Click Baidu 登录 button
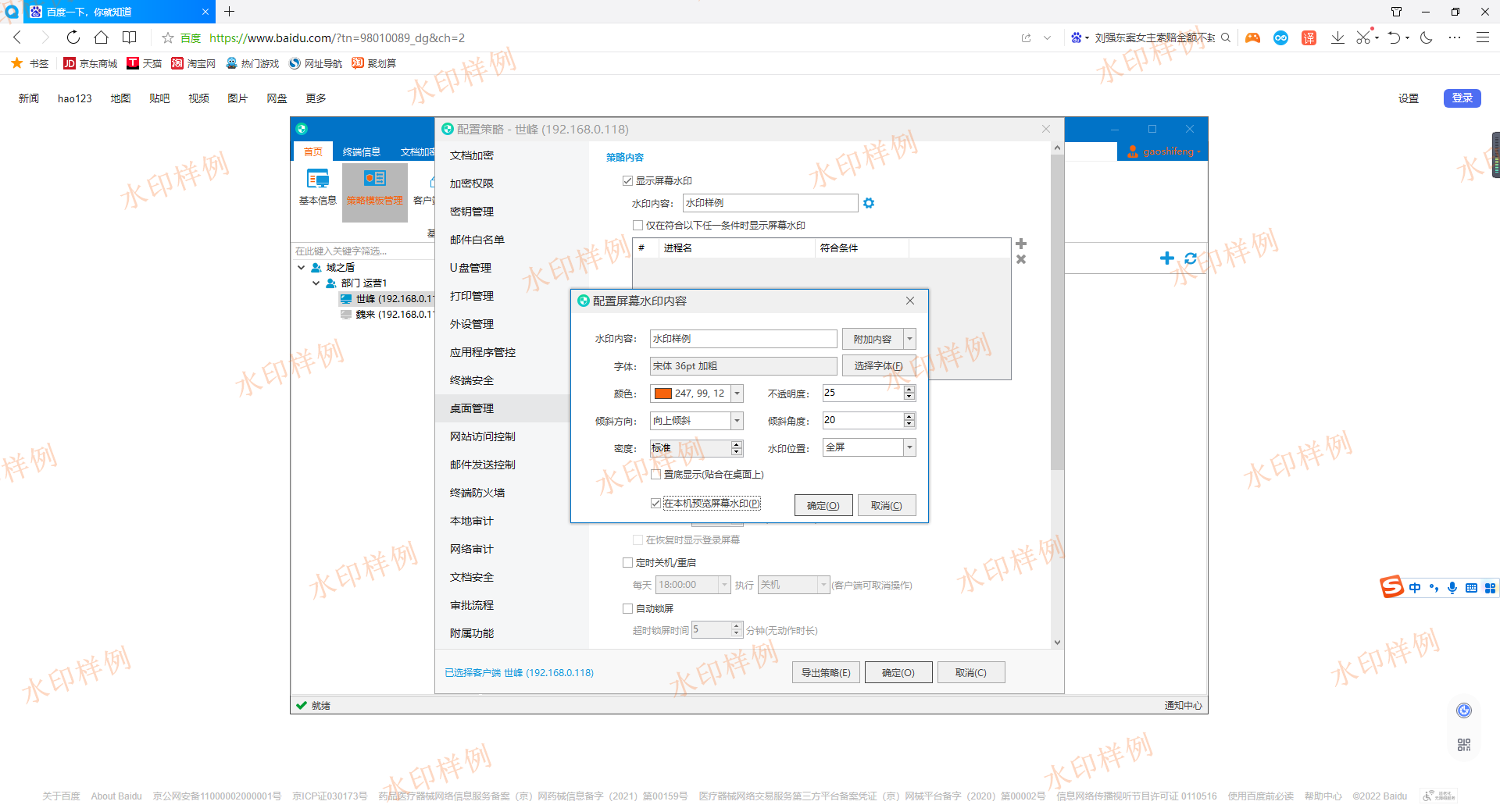This screenshot has width=1500, height=812. [1462, 98]
